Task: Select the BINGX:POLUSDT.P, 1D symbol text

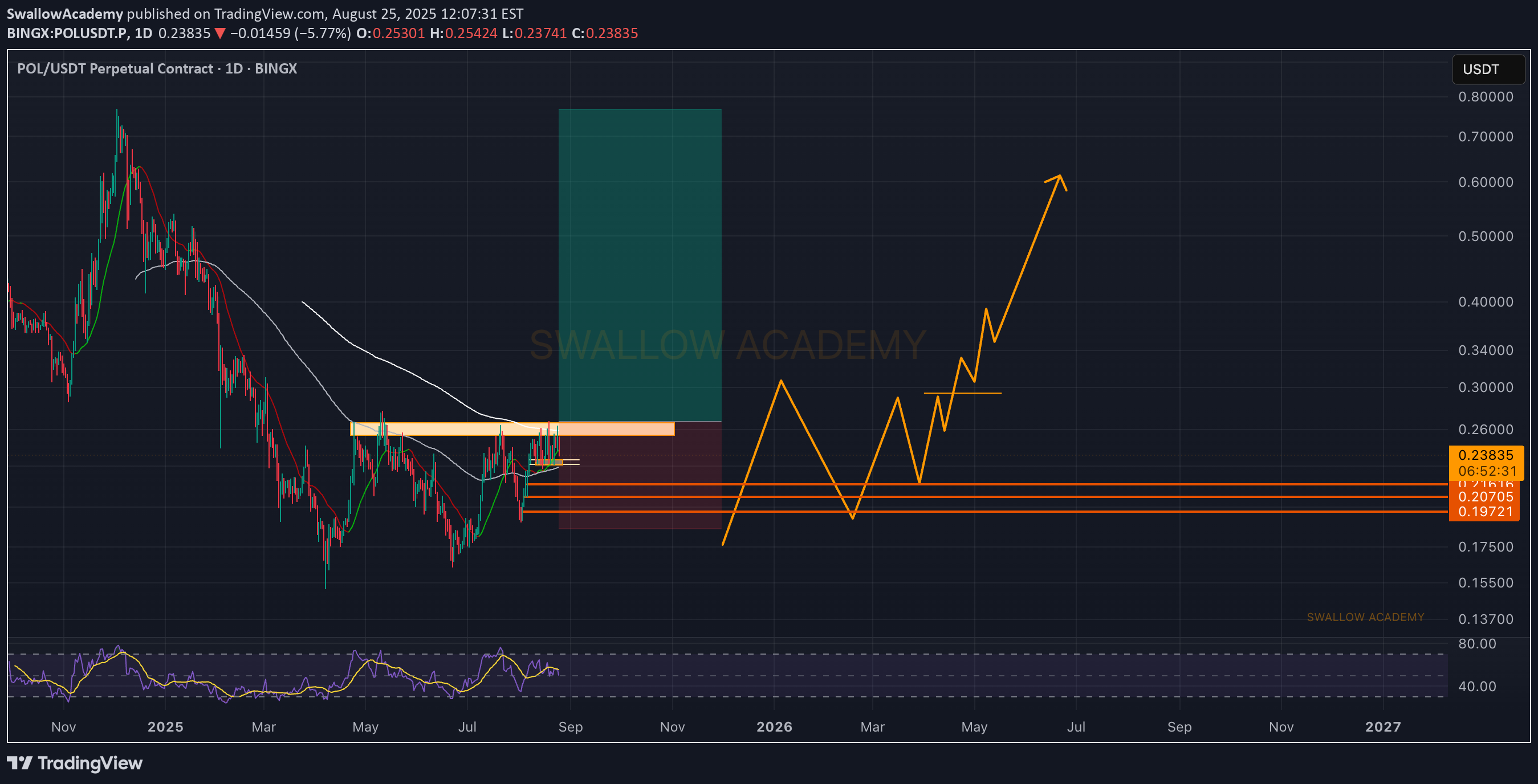Action: (79, 33)
